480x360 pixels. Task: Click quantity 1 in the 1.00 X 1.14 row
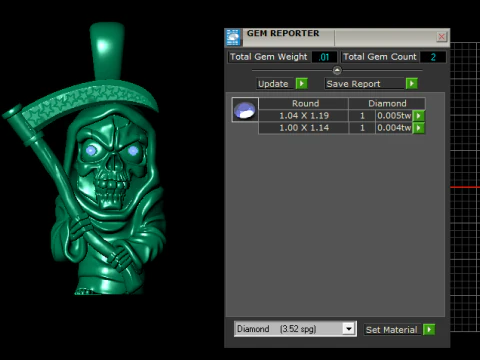362,128
